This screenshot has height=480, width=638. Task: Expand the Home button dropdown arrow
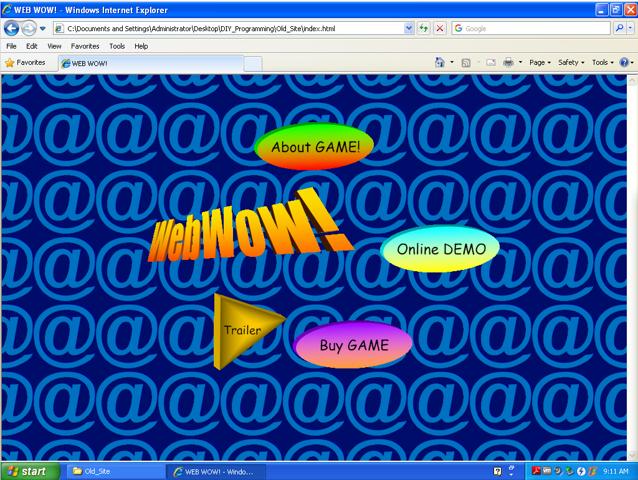(452, 62)
